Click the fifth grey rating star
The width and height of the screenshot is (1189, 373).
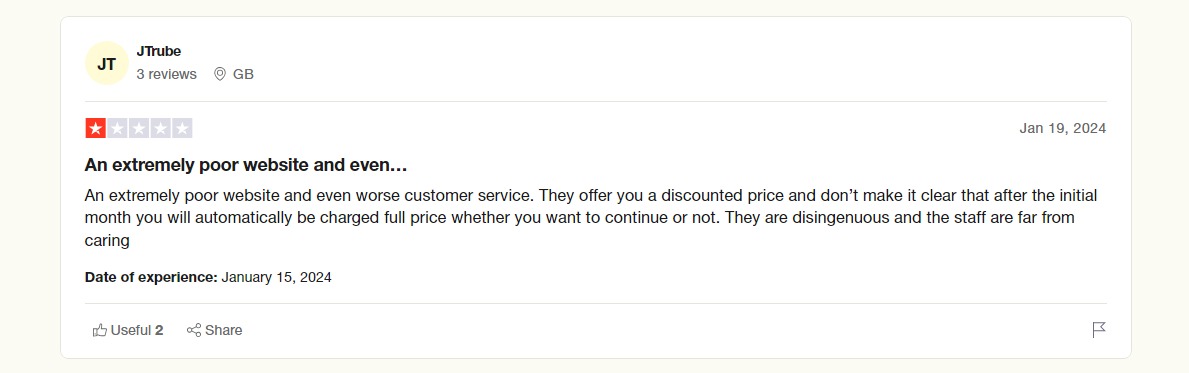pyautogui.click(x=182, y=128)
